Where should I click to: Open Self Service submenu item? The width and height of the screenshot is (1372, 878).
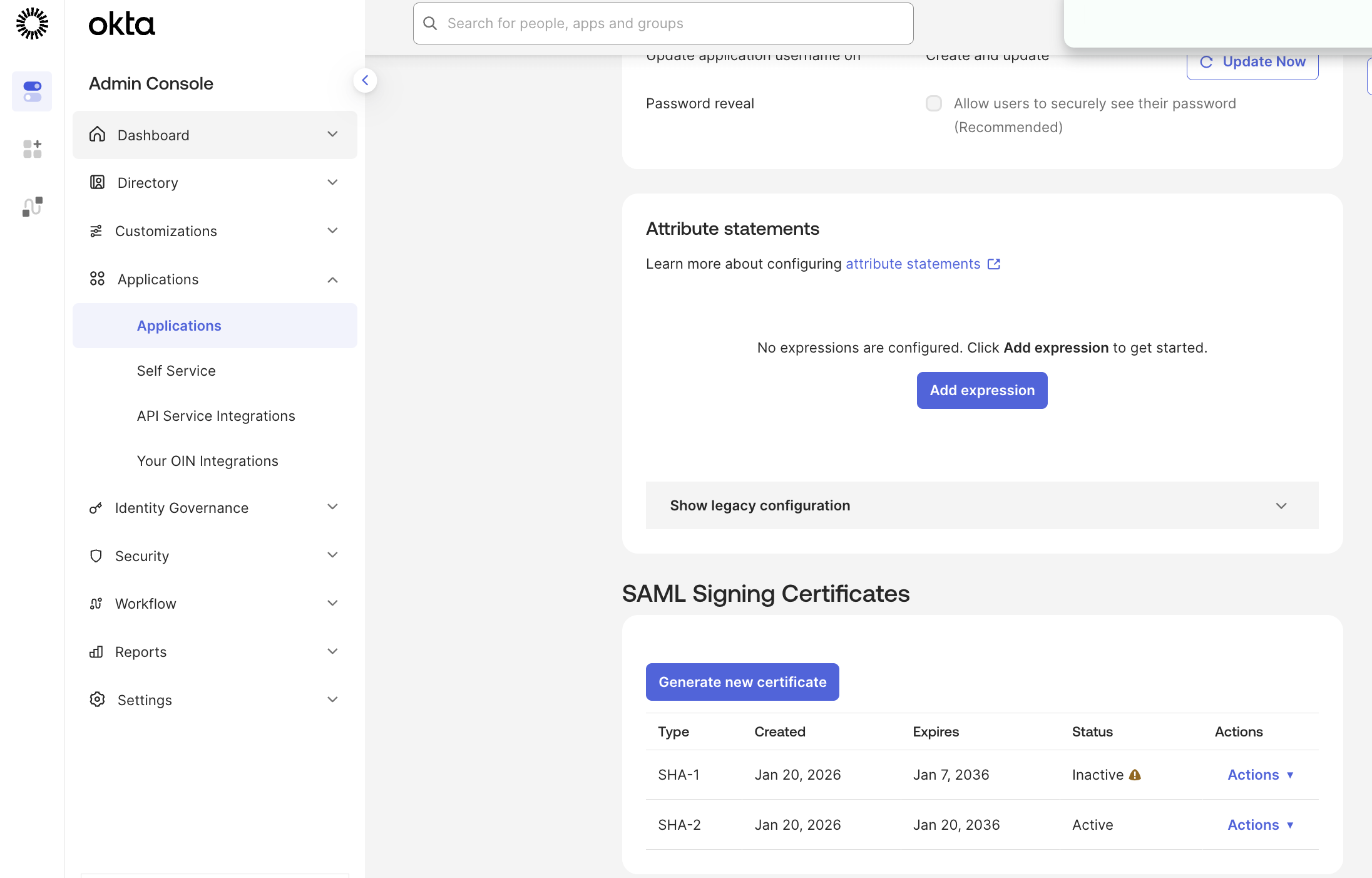pos(215,371)
